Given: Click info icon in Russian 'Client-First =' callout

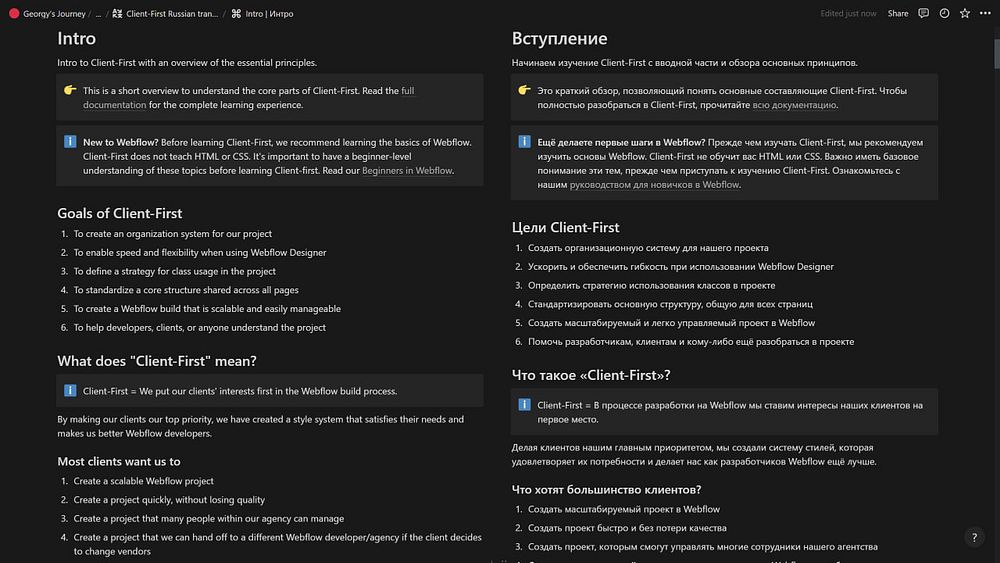Looking at the screenshot, I should point(524,405).
